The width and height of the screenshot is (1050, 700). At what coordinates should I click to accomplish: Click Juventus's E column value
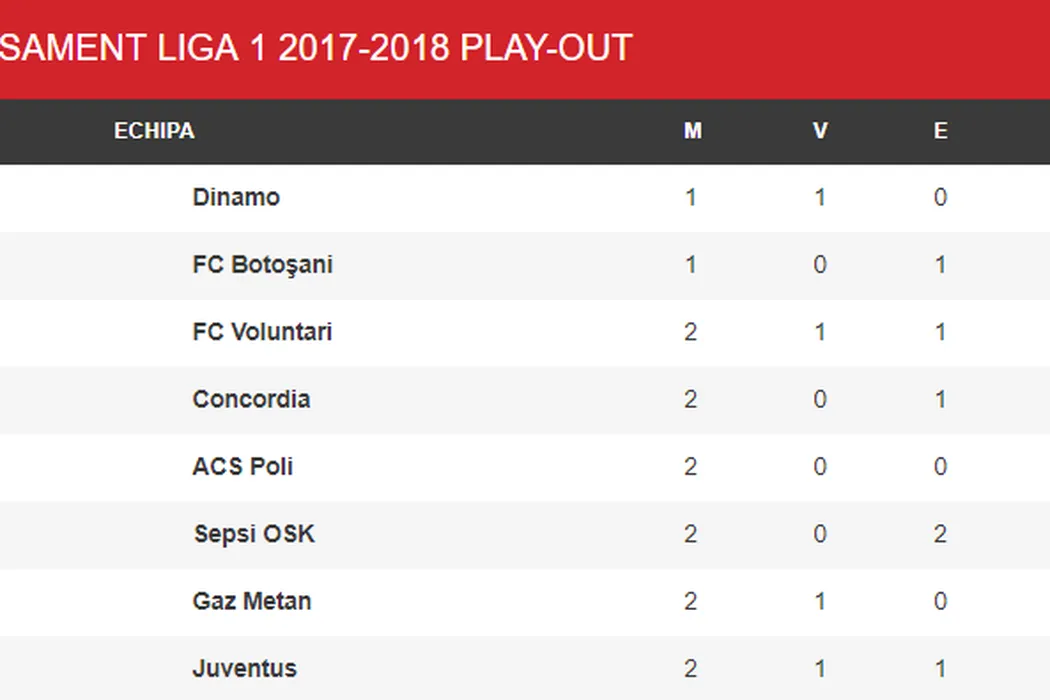click(x=940, y=668)
